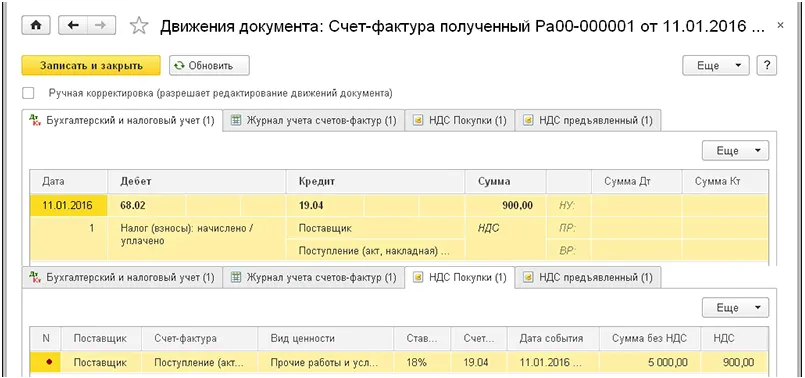The image size is (805, 378).
Task: Navigate forward with the right arrow
Action: pyautogui.click(x=101, y=25)
